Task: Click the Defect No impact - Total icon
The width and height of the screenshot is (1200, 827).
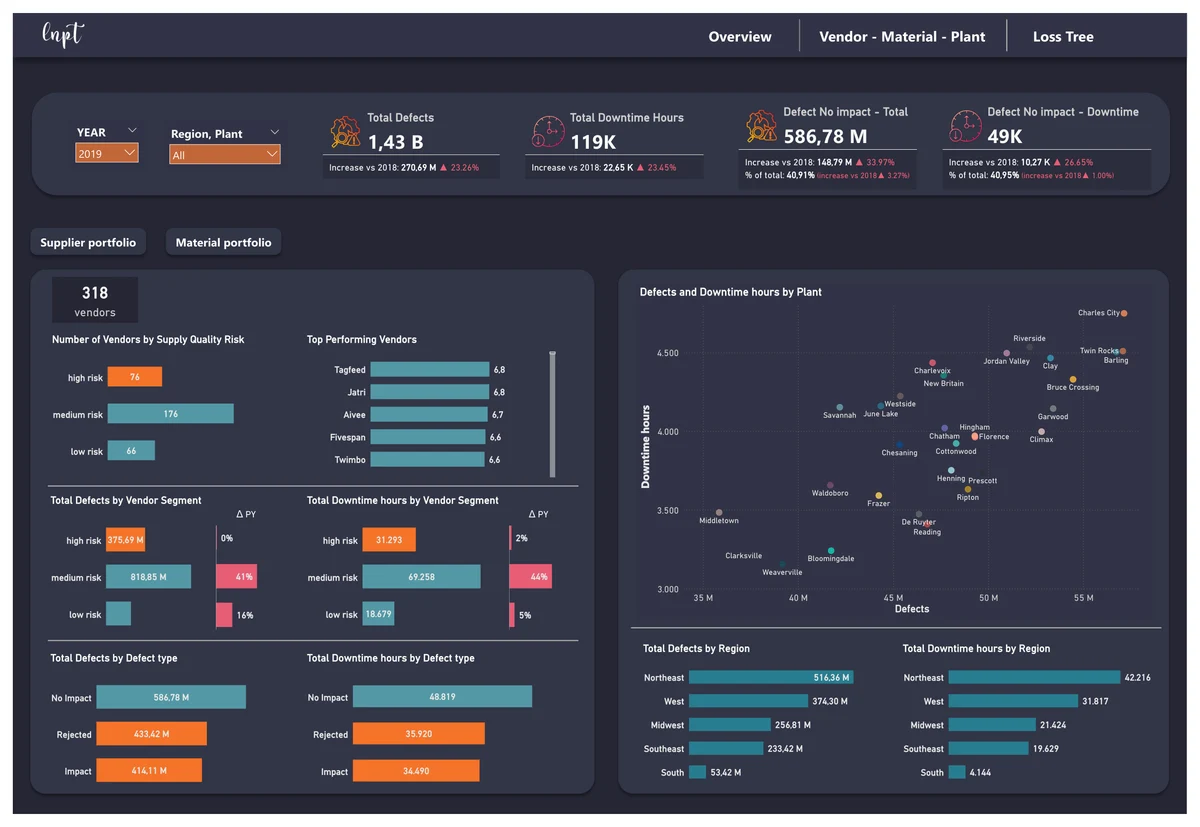Action: point(762,126)
